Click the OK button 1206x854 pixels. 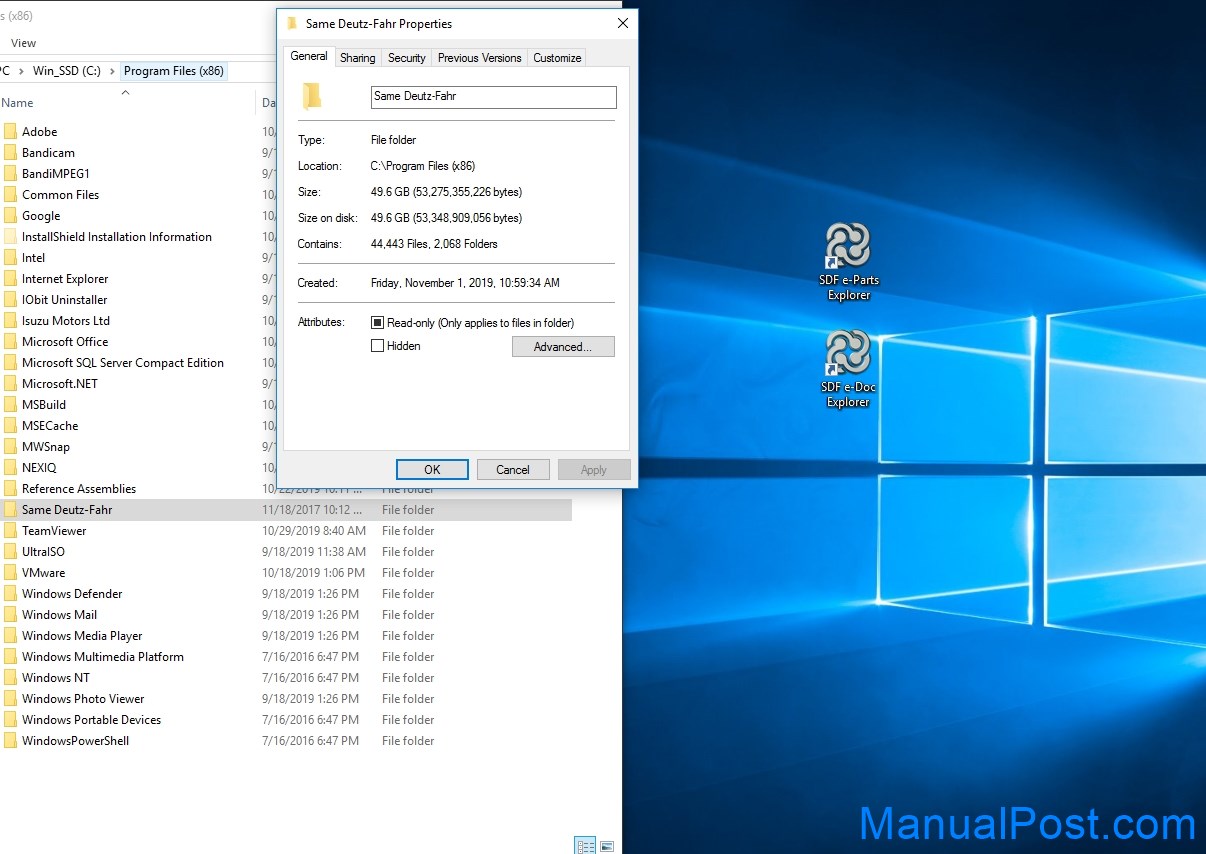tap(432, 470)
